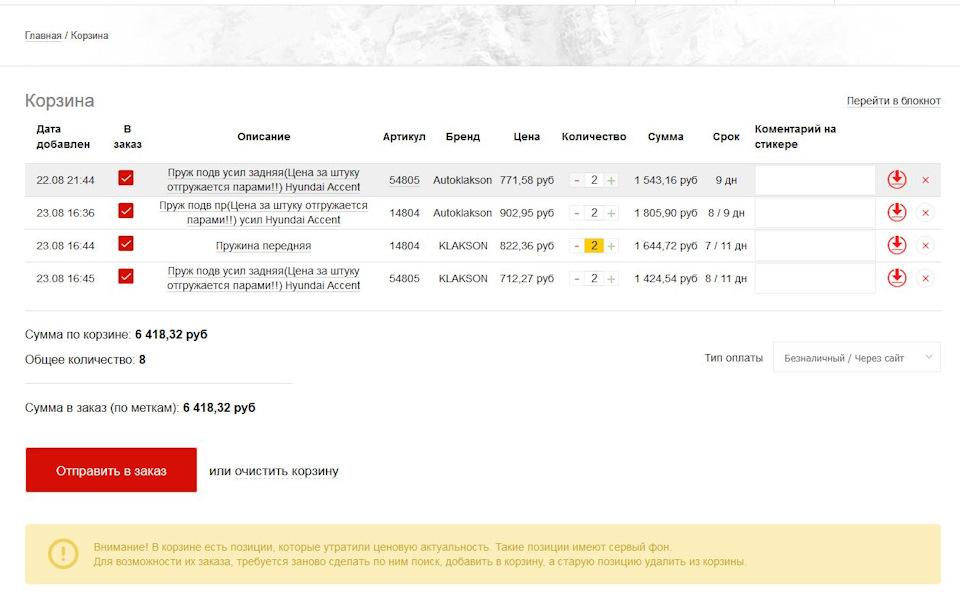Viewport: 960px width, 595px height.
Task: Click Отправить в заказ button
Action: 111,470
